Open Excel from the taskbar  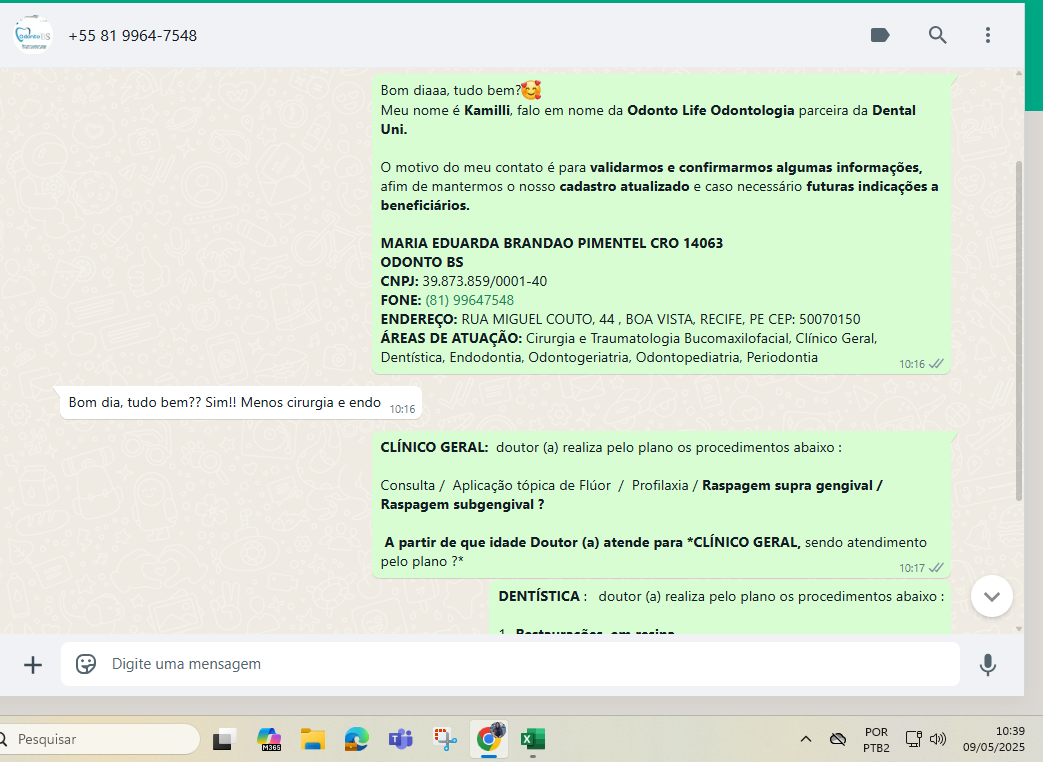click(x=533, y=739)
